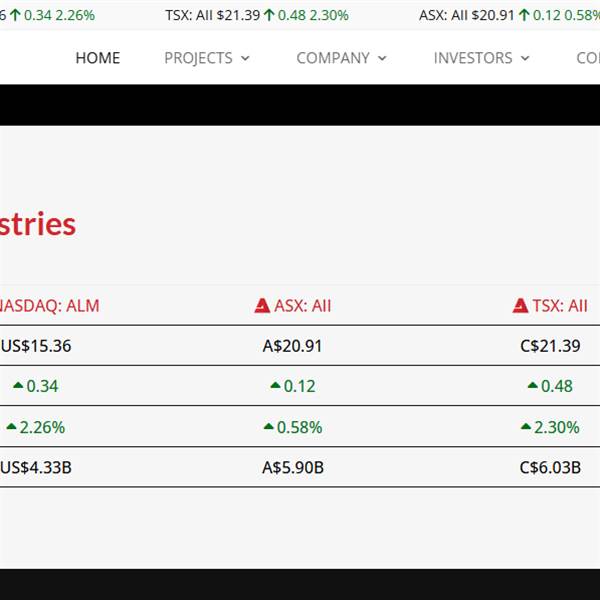The width and height of the screenshot is (600, 600).
Task: Click the TSX ticker quote in top bar
Action: coord(257,15)
